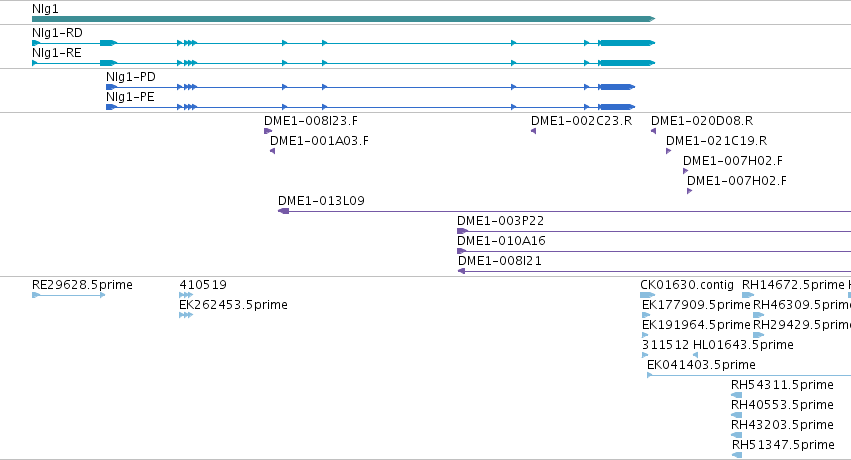The height and width of the screenshot is (460, 851).
Task: Click the Nlg1 gene label
Action: (45, 9)
